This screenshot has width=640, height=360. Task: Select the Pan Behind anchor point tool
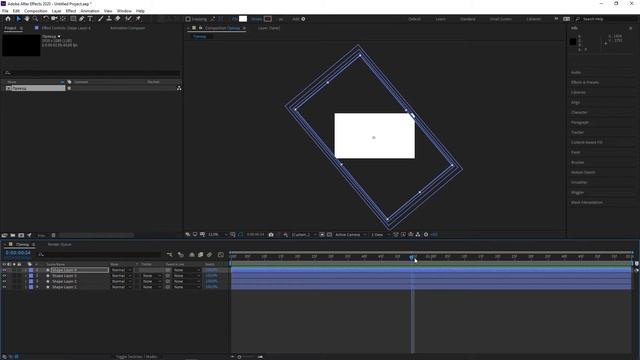pos(62,19)
